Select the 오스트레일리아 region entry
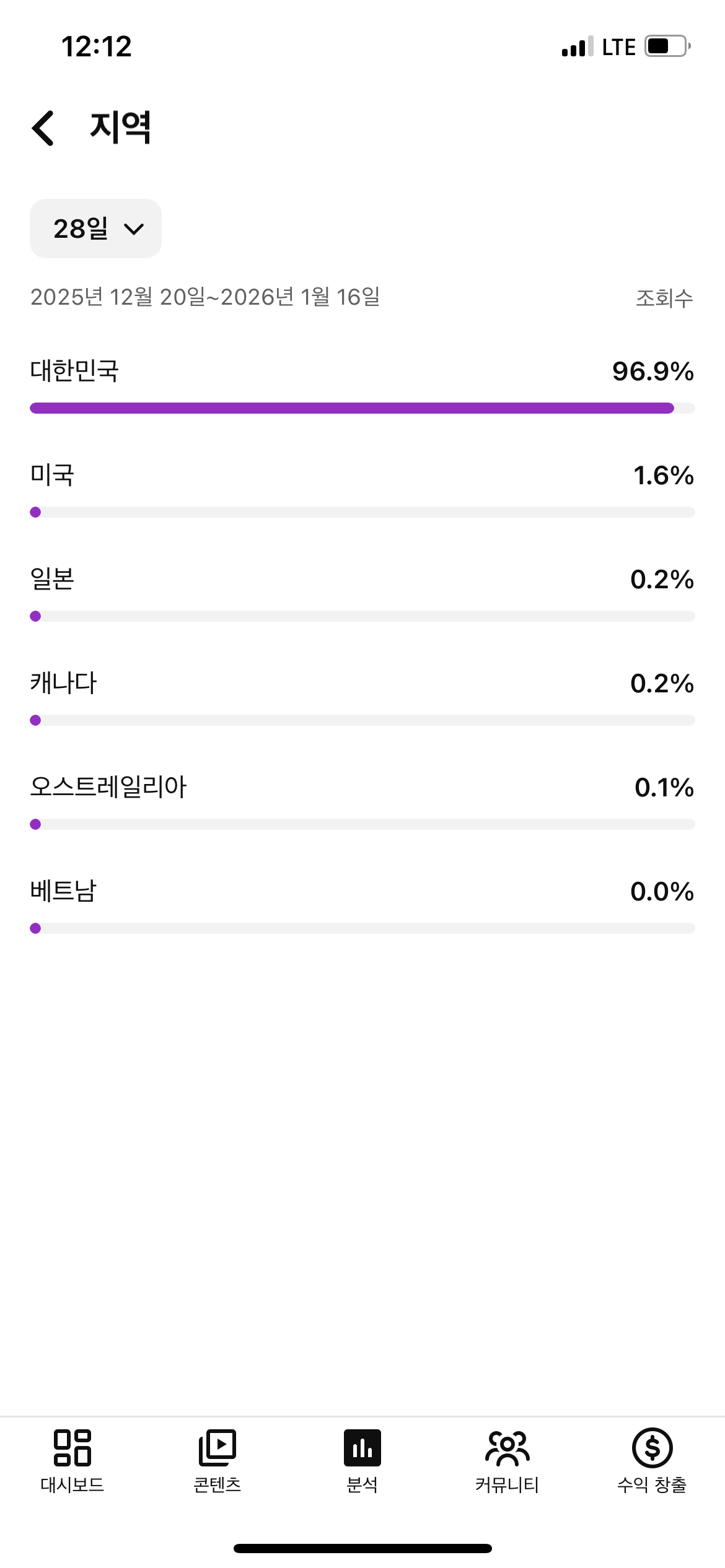 click(x=108, y=787)
